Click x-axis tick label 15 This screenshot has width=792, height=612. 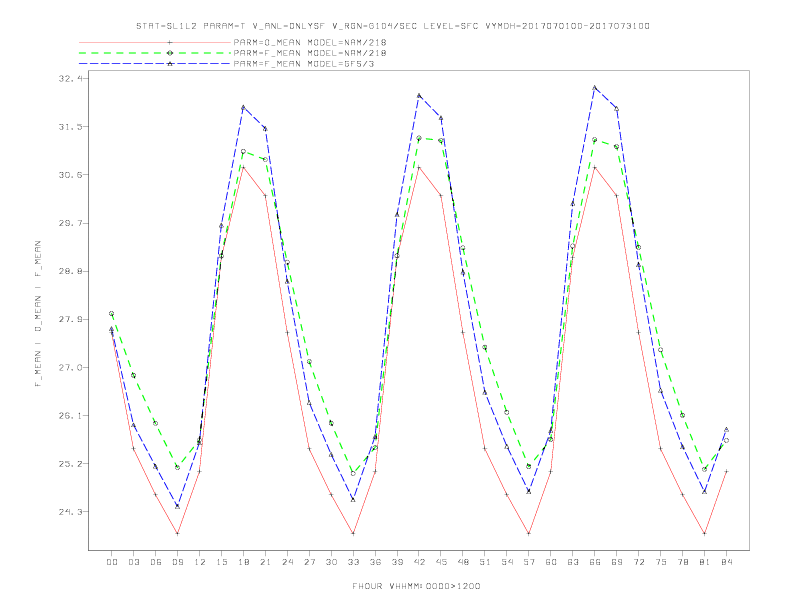pos(221,562)
